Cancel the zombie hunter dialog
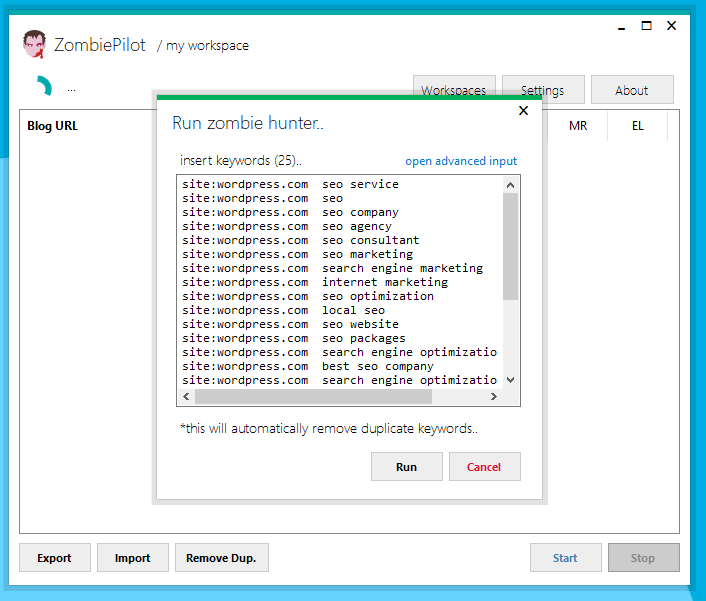Screen dimensions: 706x601 (484, 467)
